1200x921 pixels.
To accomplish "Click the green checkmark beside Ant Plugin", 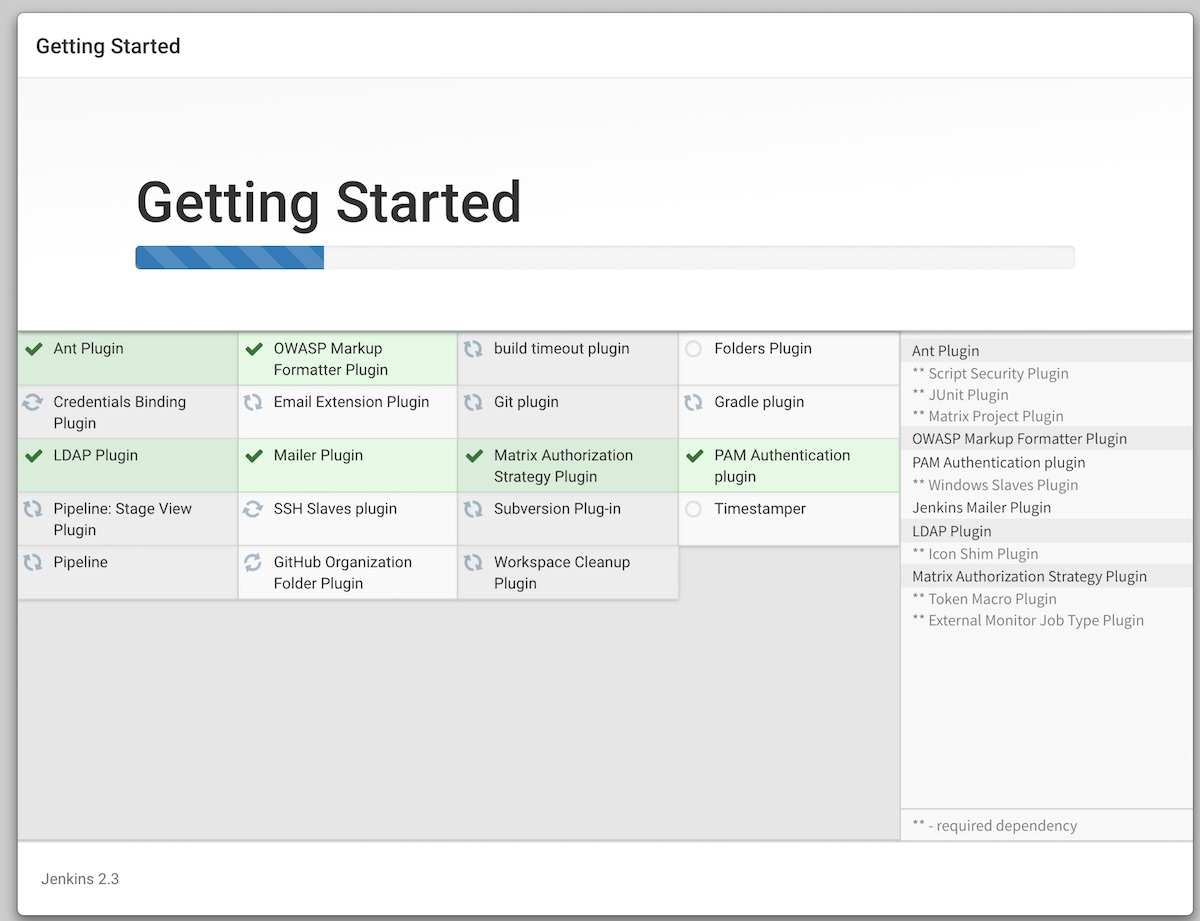I will point(34,349).
